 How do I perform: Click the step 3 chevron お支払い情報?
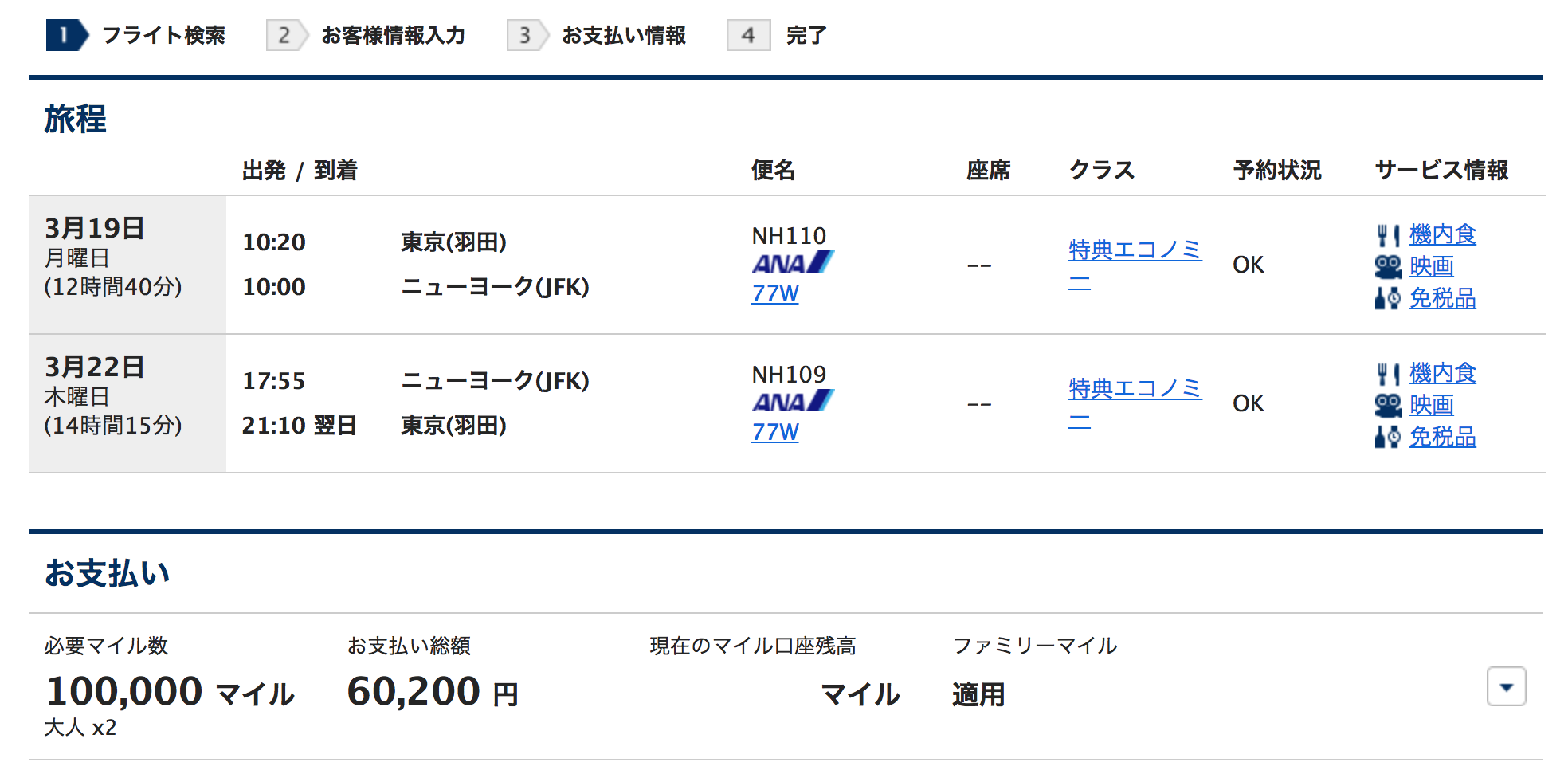click(x=525, y=36)
